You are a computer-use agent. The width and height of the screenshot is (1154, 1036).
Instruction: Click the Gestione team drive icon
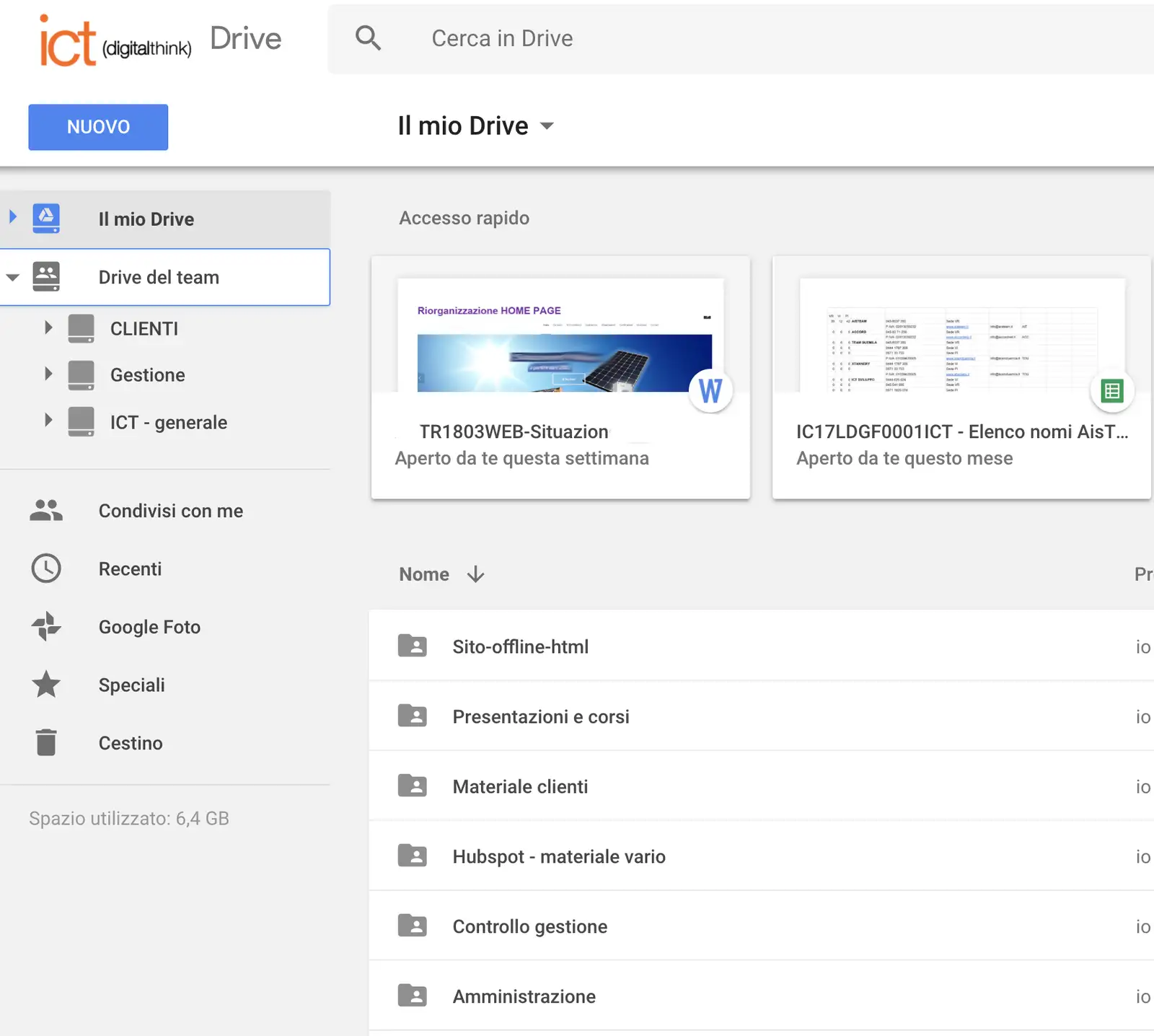pyautogui.click(x=81, y=375)
